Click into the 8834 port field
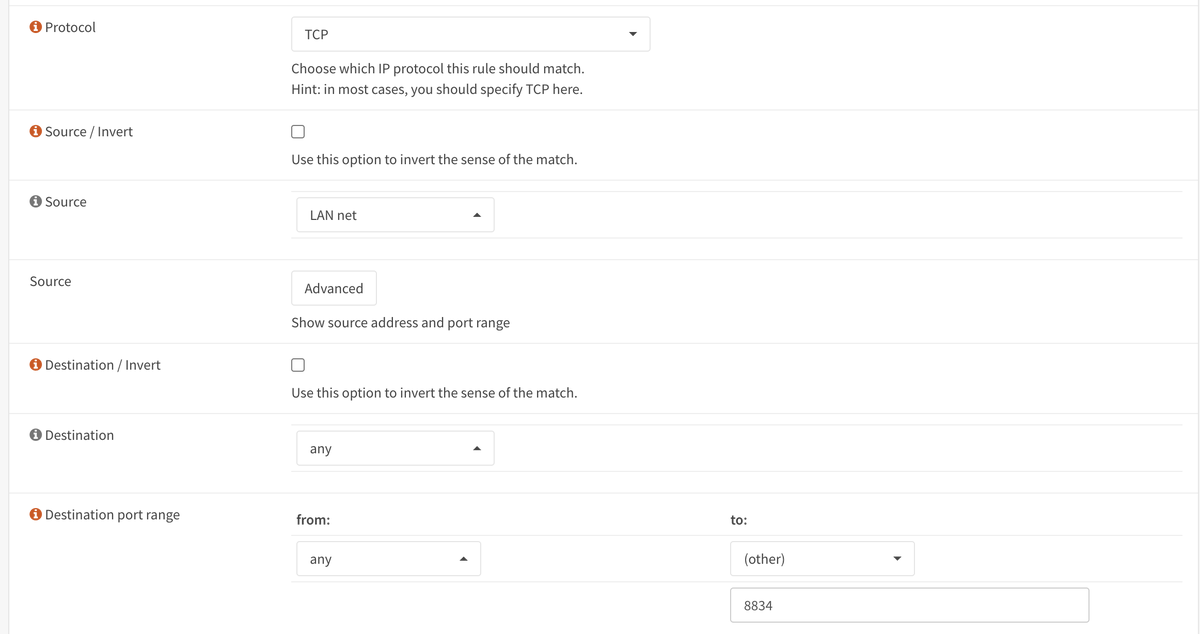 click(x=909, y=605)
